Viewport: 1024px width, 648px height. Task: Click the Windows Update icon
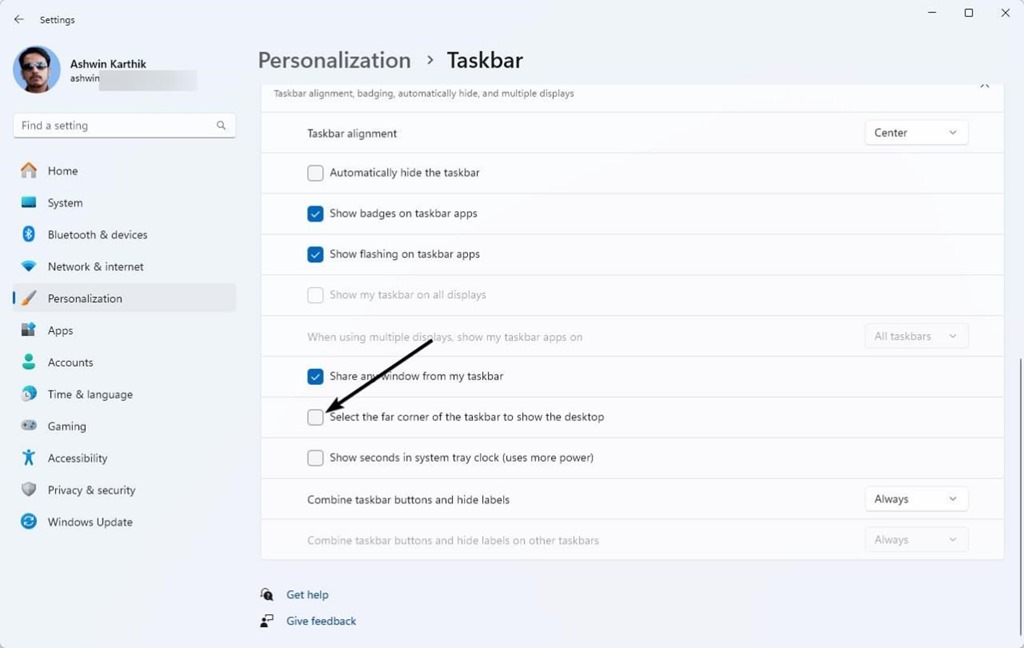click(x=29, y=522)
